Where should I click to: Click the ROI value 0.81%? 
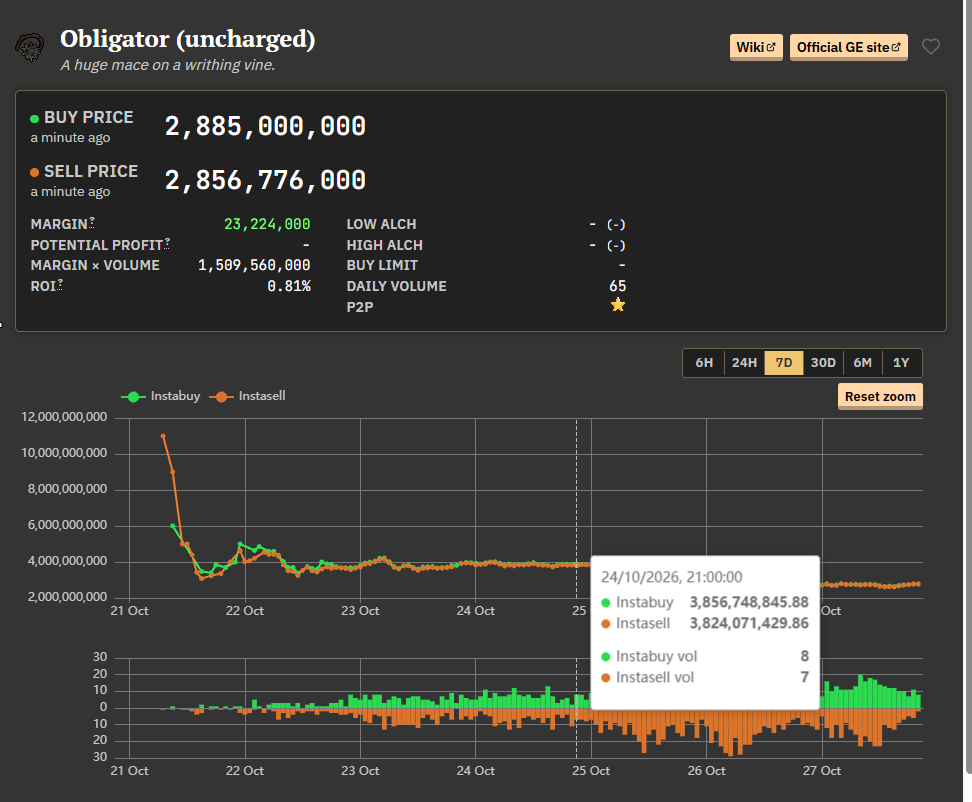click(x=289, y=286)
